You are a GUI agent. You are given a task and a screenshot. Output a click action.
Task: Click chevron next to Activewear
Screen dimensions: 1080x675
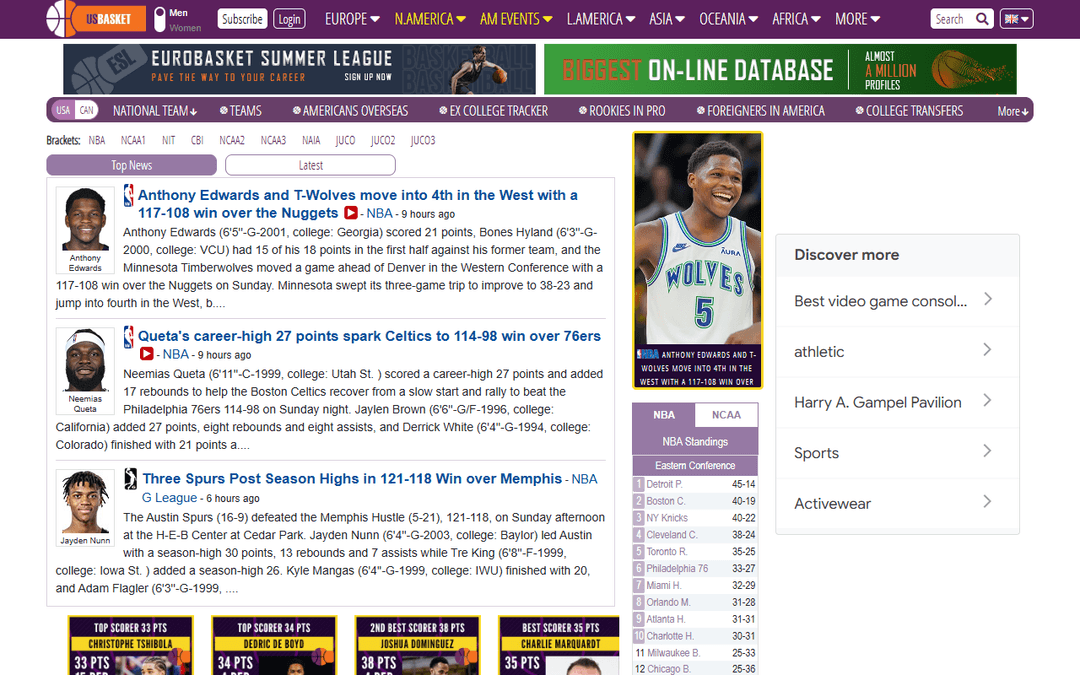[x=987, y=501]
